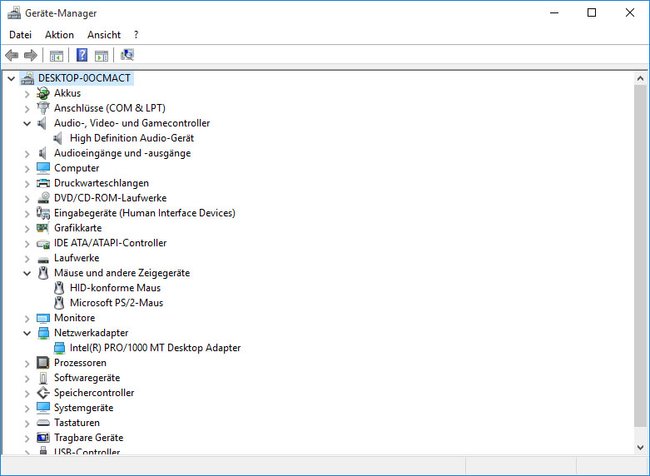Show or hide console tree toolbar icon
Screen dimensions: 650x476
coord(56,55)
